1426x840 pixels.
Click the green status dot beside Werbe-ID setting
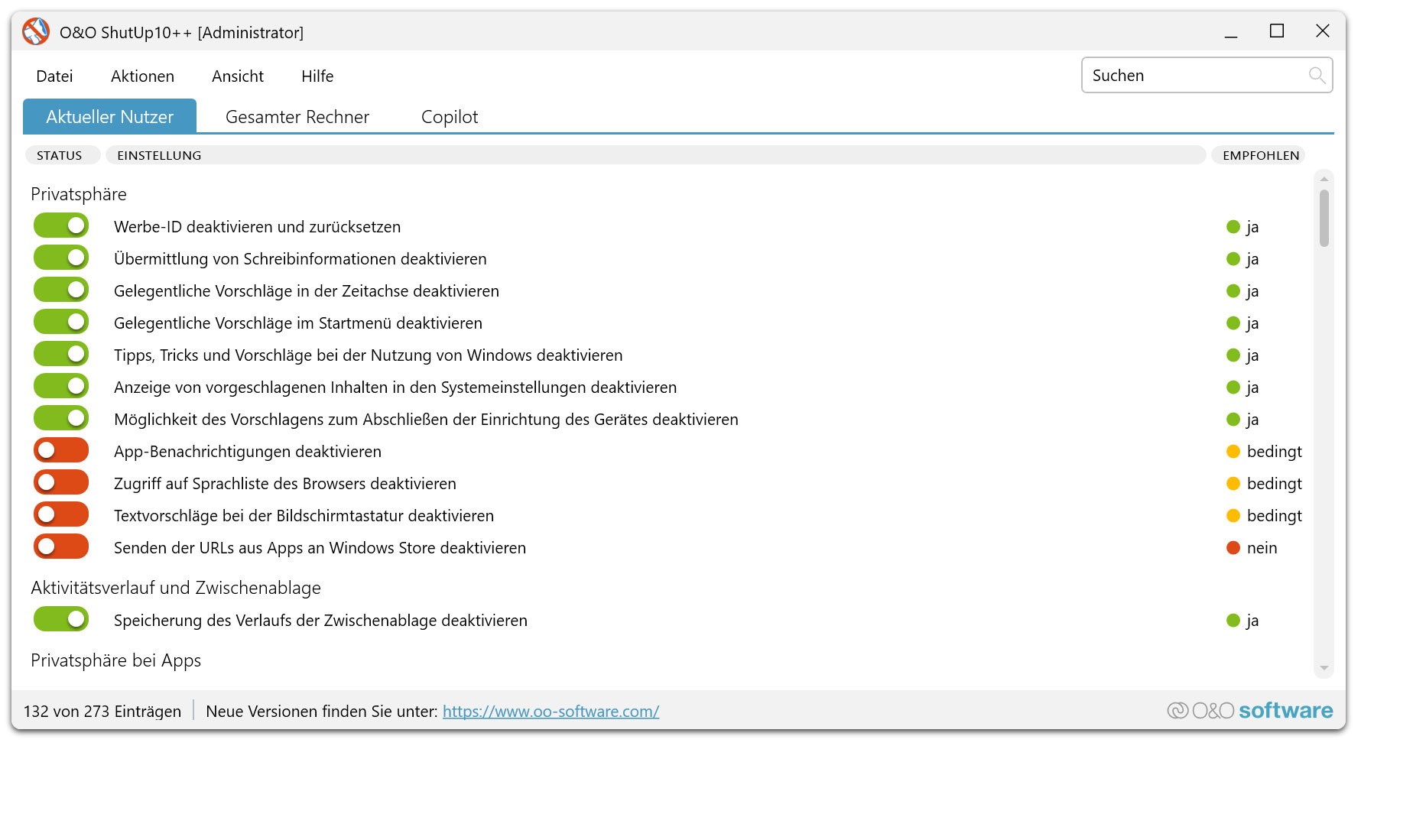coord(1233,226)
